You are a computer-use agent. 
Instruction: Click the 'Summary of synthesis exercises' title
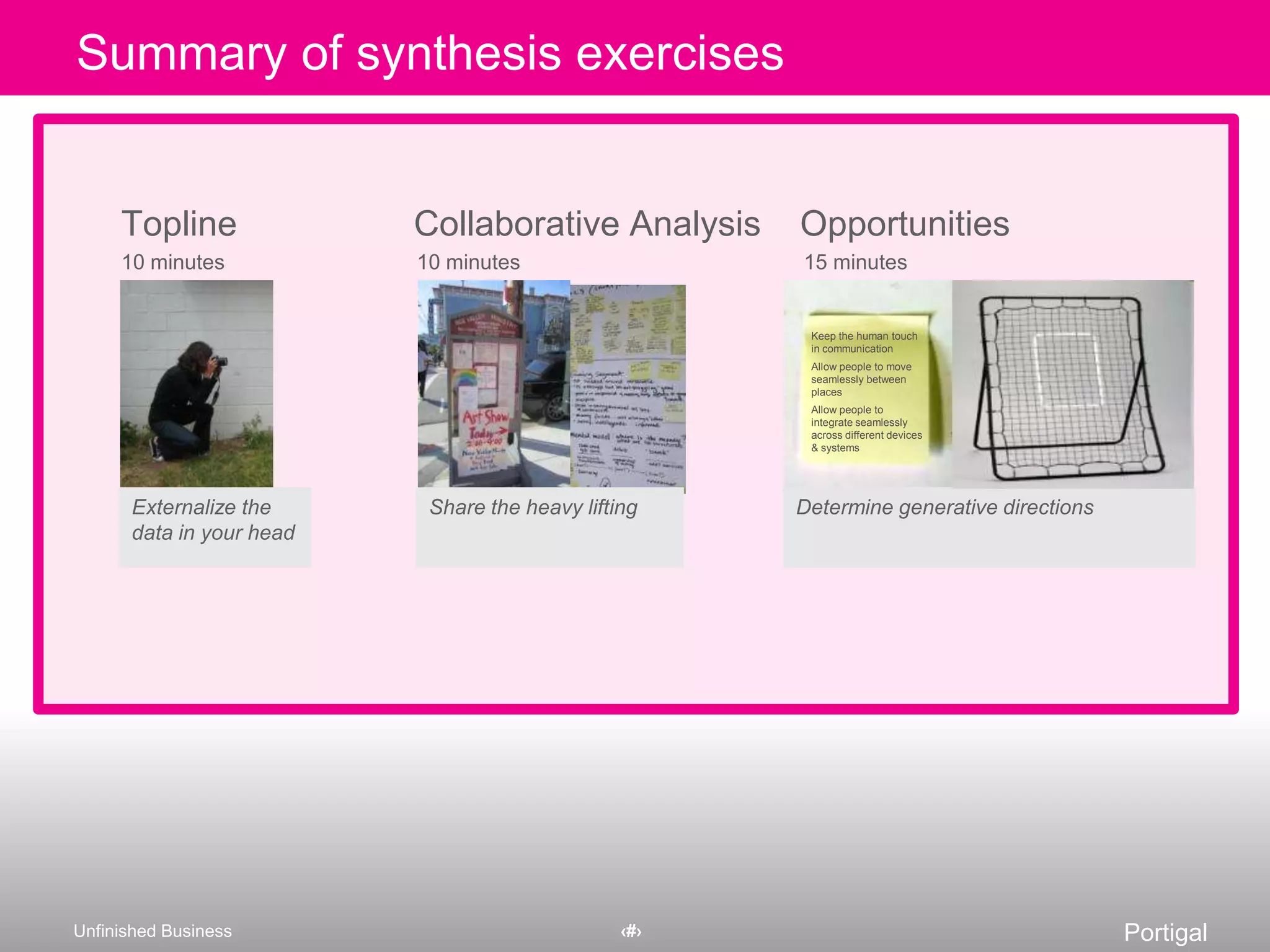tap(430, 54)
